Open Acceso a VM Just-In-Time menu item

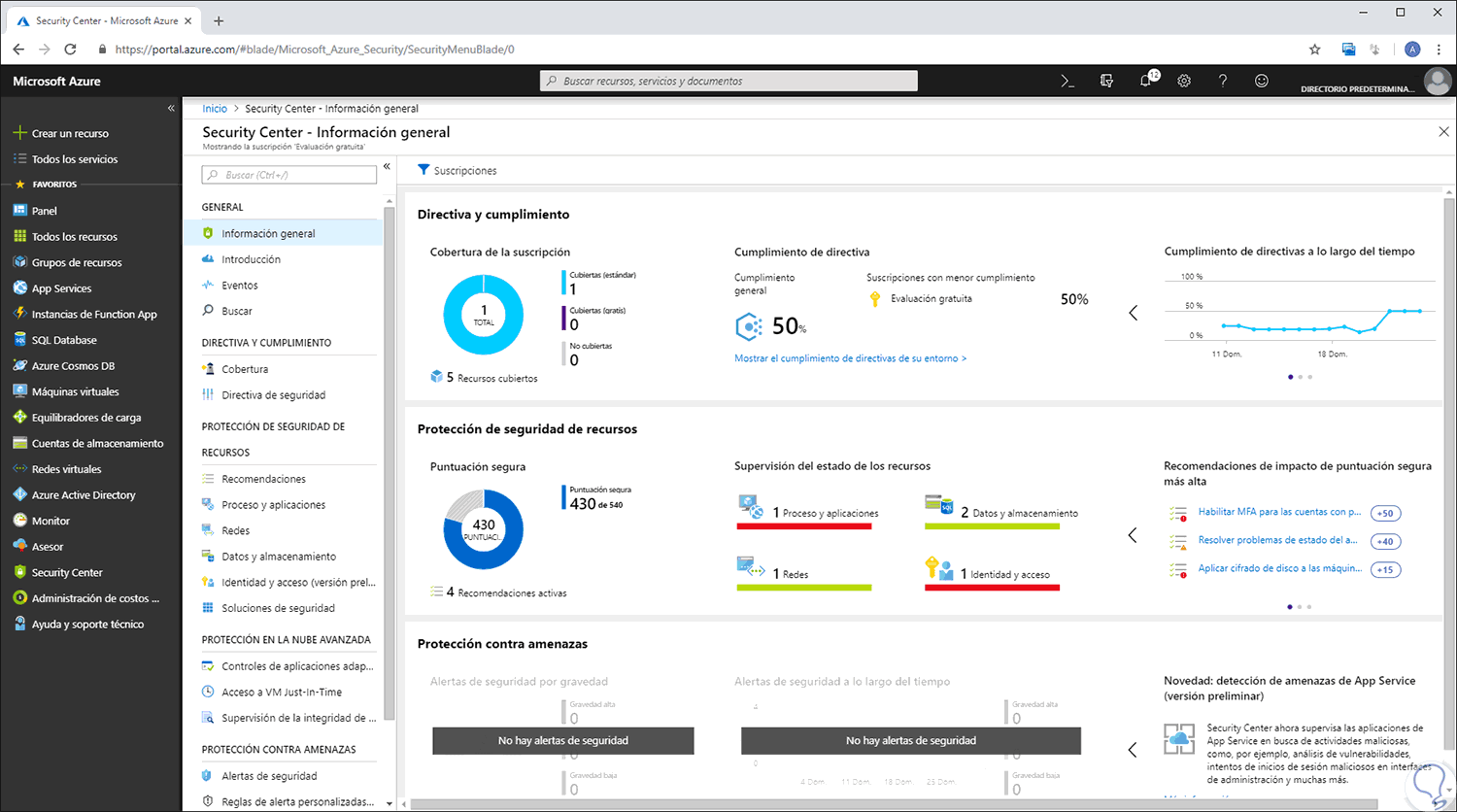coord(283,693)
